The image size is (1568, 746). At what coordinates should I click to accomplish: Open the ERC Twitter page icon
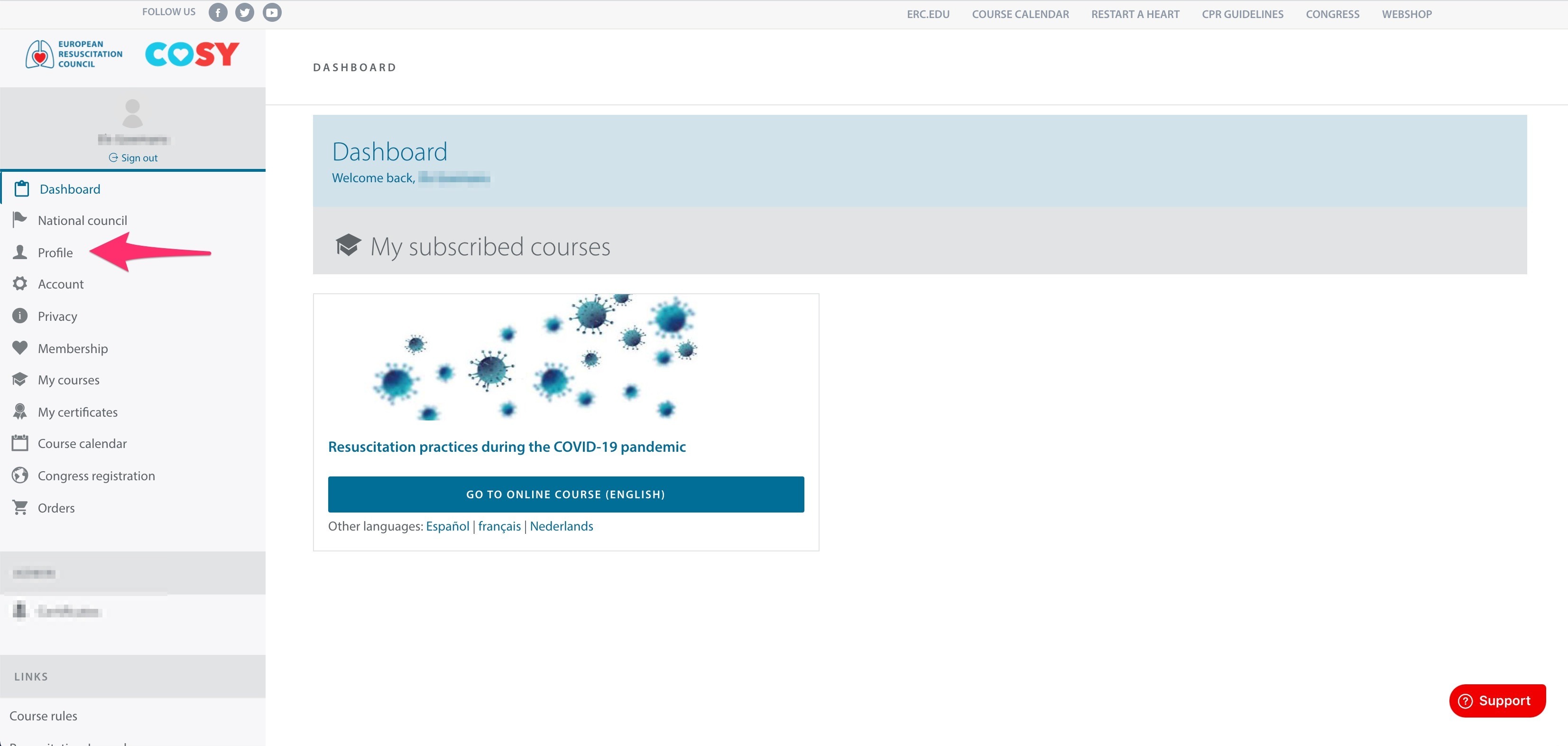coord(245,12)
